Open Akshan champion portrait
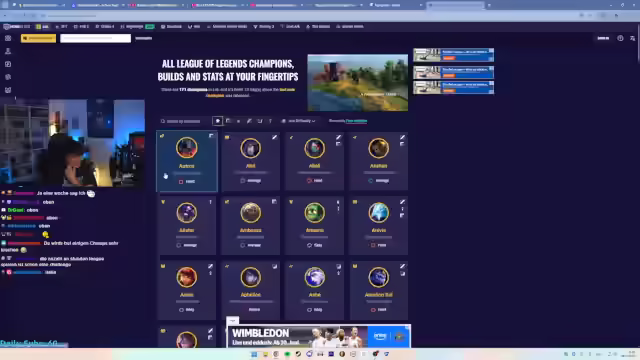This screenshot has height=360, width=640. [378, 148]
